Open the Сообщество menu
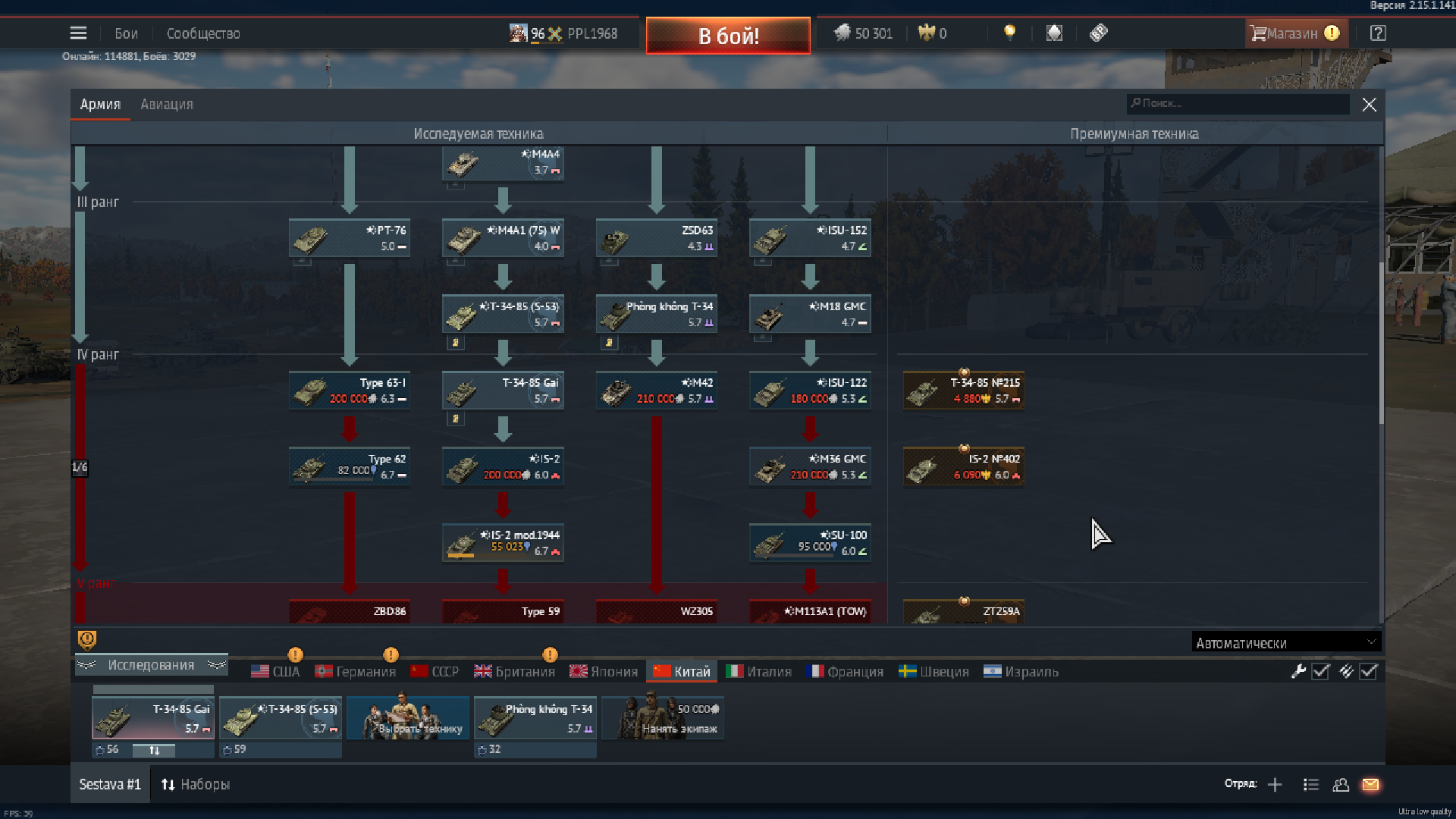Screen dimensions: 1456x819 tap(203, 33)
